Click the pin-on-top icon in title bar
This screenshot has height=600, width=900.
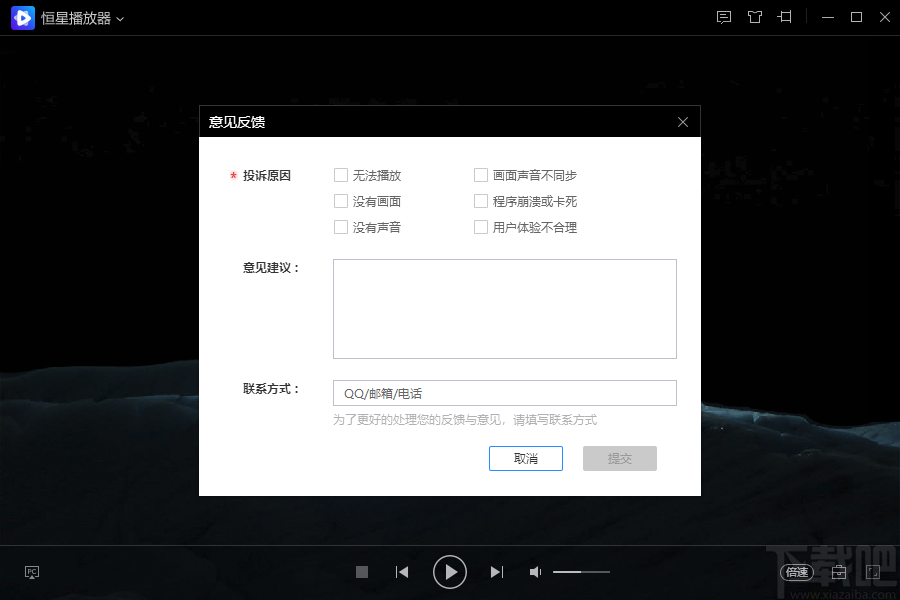click(785, 17)
